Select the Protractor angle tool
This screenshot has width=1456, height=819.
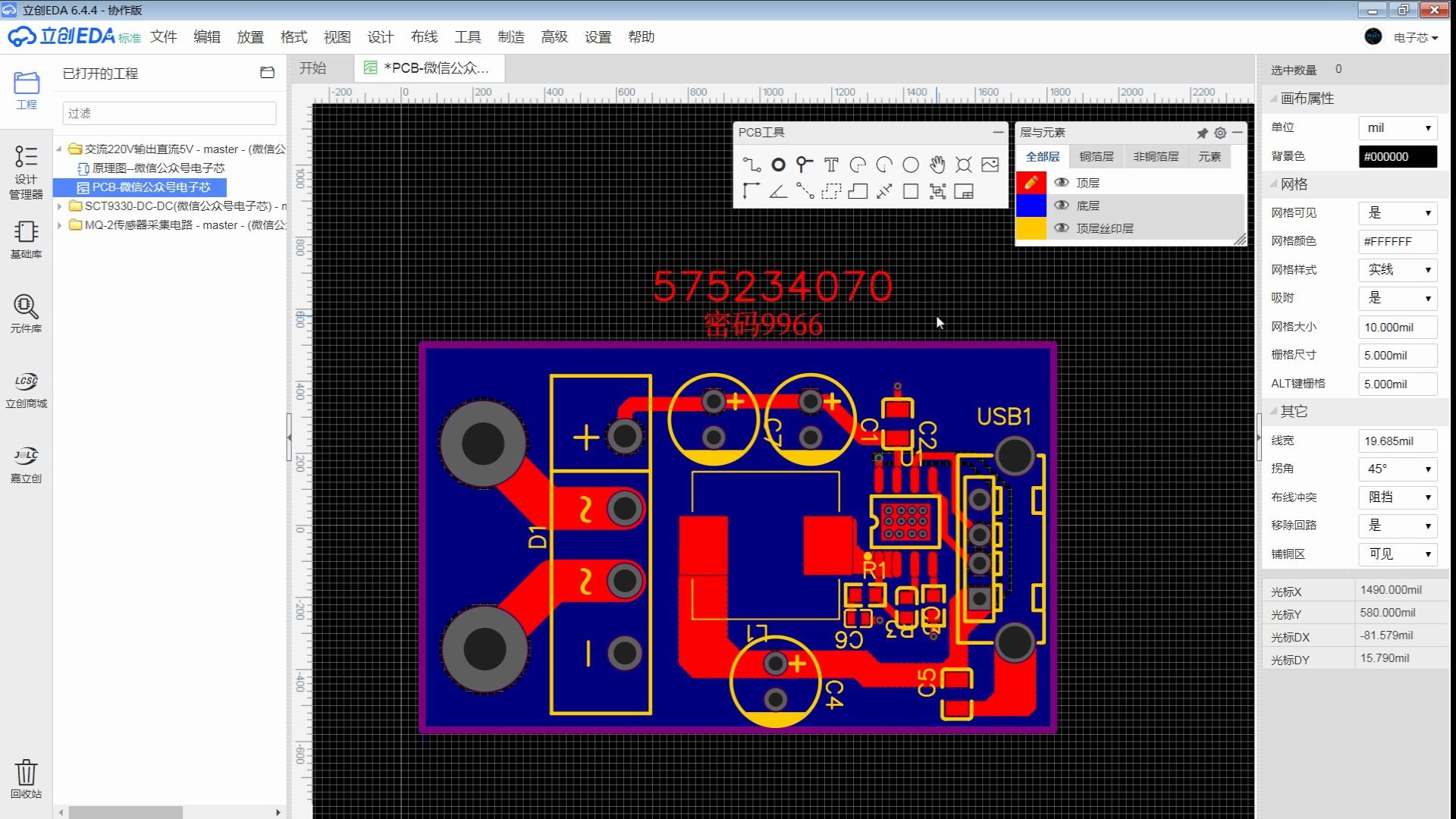778,191
